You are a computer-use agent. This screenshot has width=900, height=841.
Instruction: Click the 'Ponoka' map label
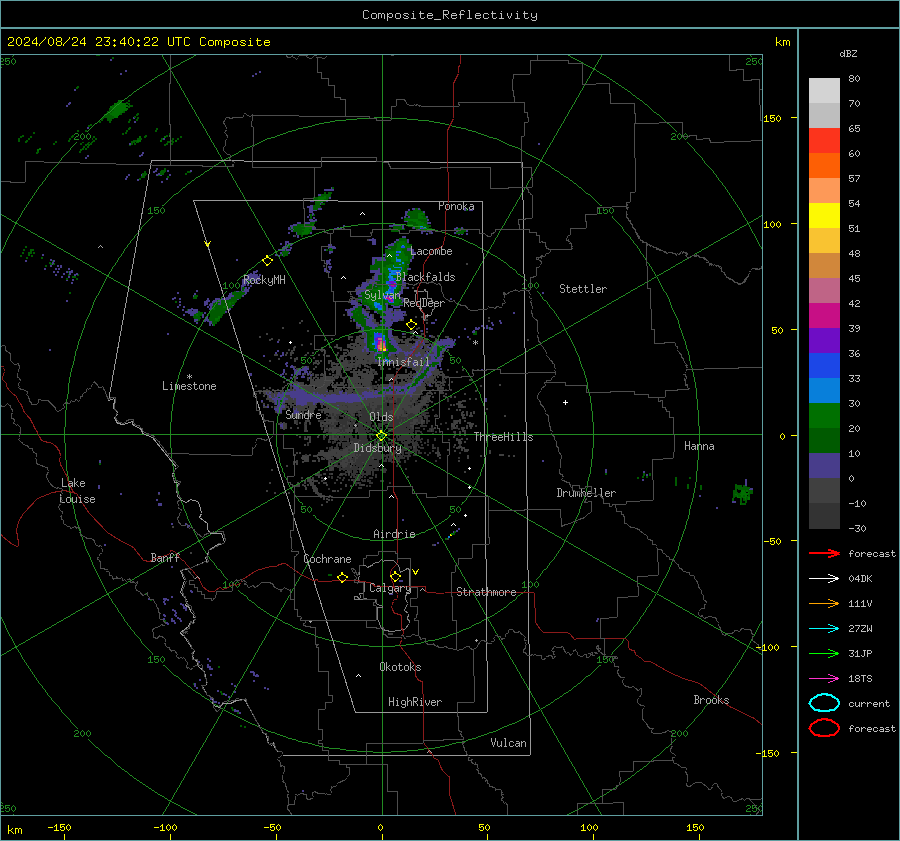click(456, 206)
